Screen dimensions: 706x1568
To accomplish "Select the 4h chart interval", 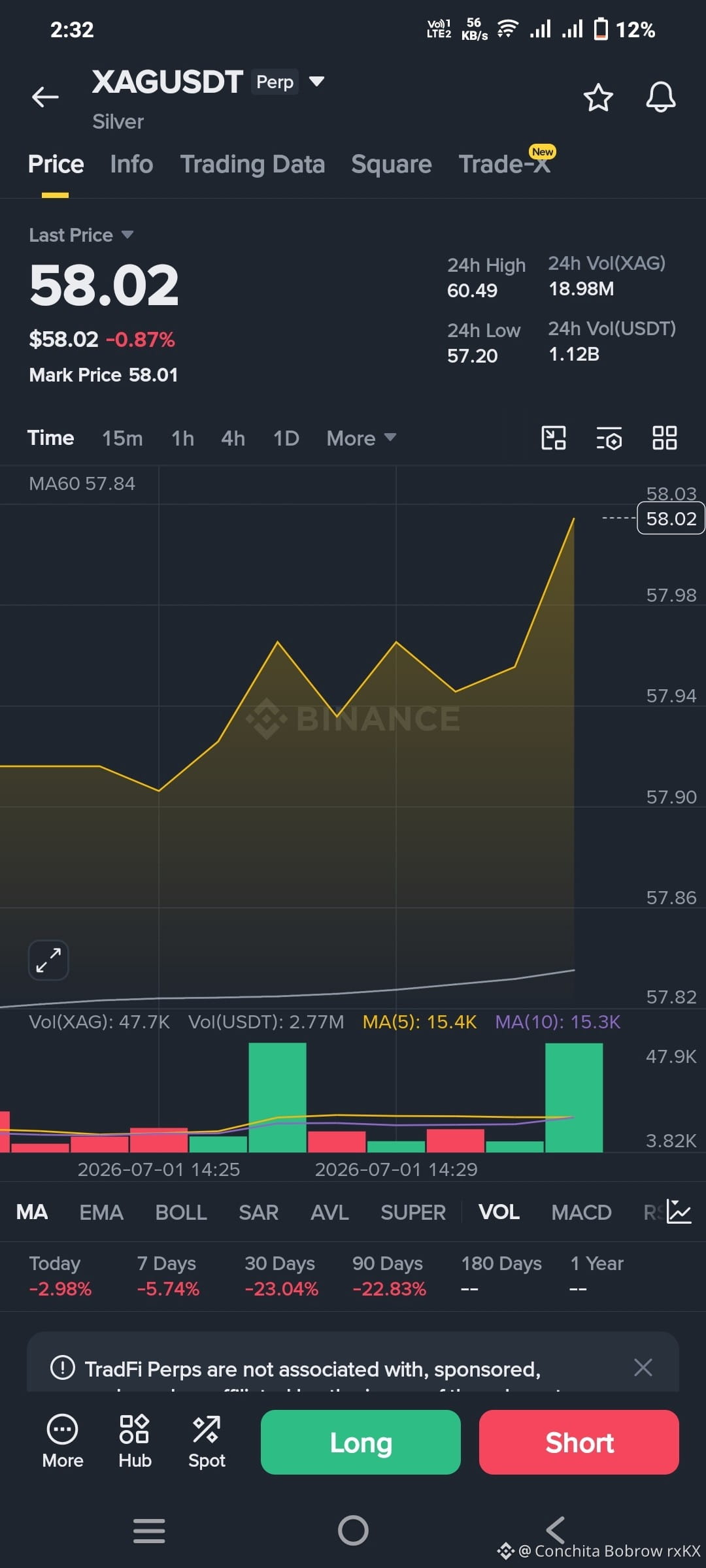I will click(x=233, y=438).
